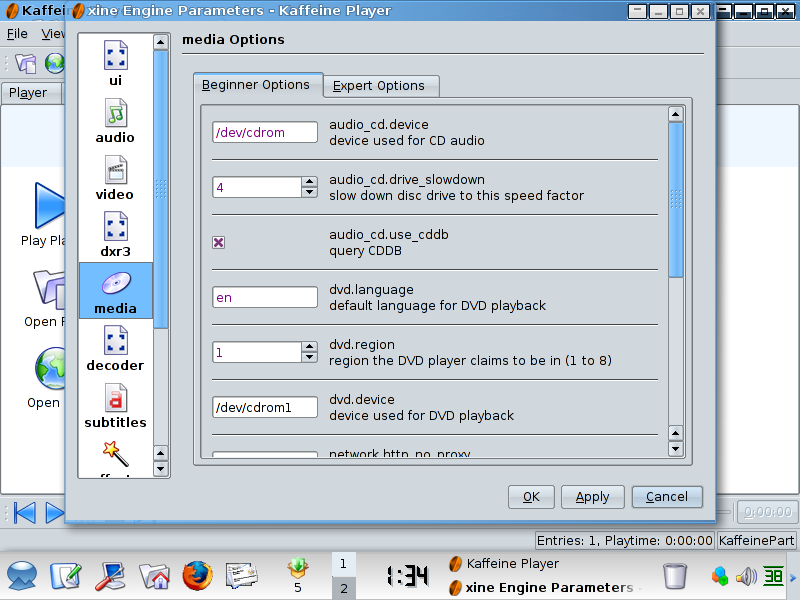Click the Cancel button
Screen dimensions: 800x600
click(x=667, y=497)
